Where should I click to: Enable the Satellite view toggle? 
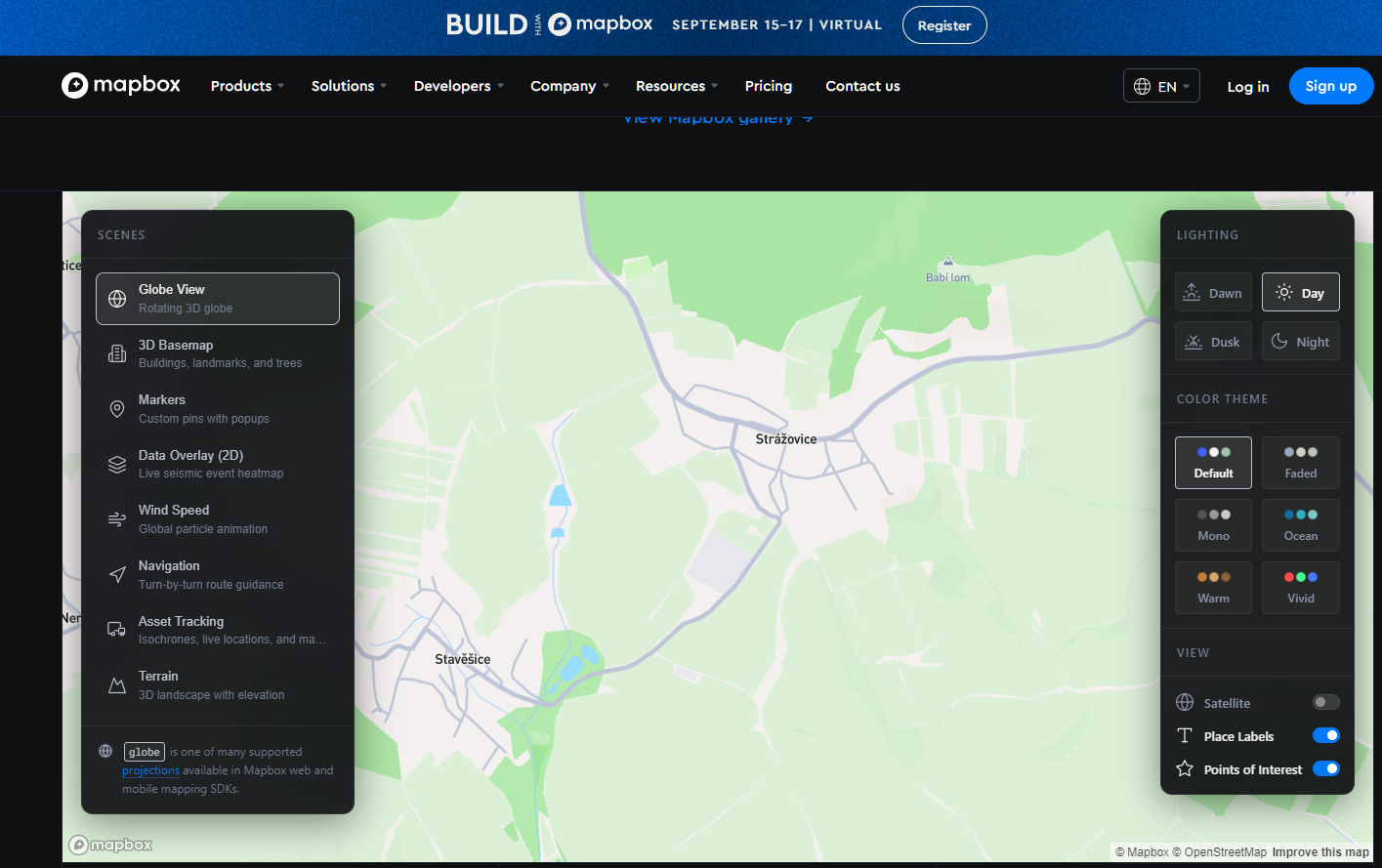(1326, 702)
